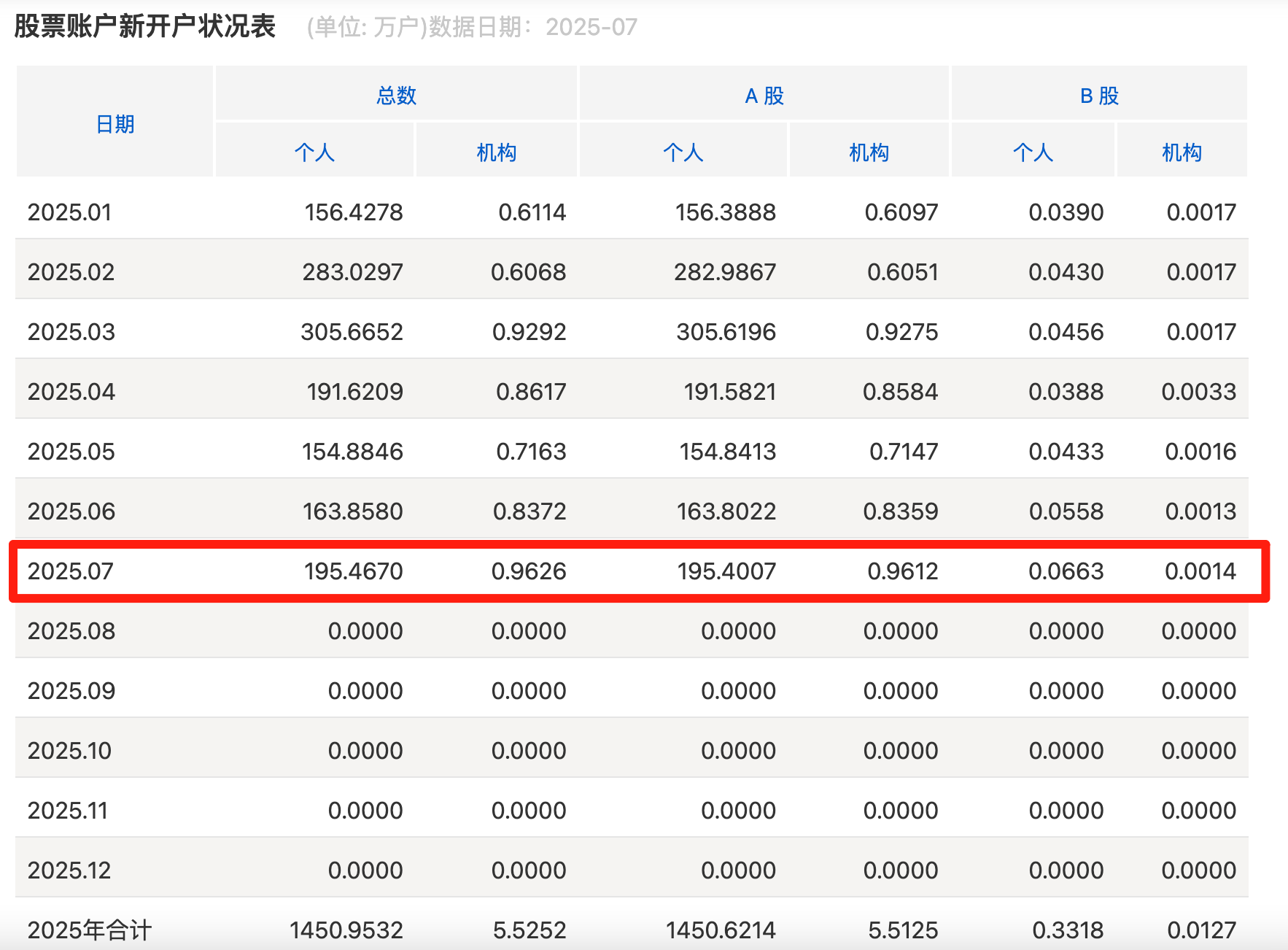Click the total 1450.9532 in summary row
1288x950 pixels.
346,930
